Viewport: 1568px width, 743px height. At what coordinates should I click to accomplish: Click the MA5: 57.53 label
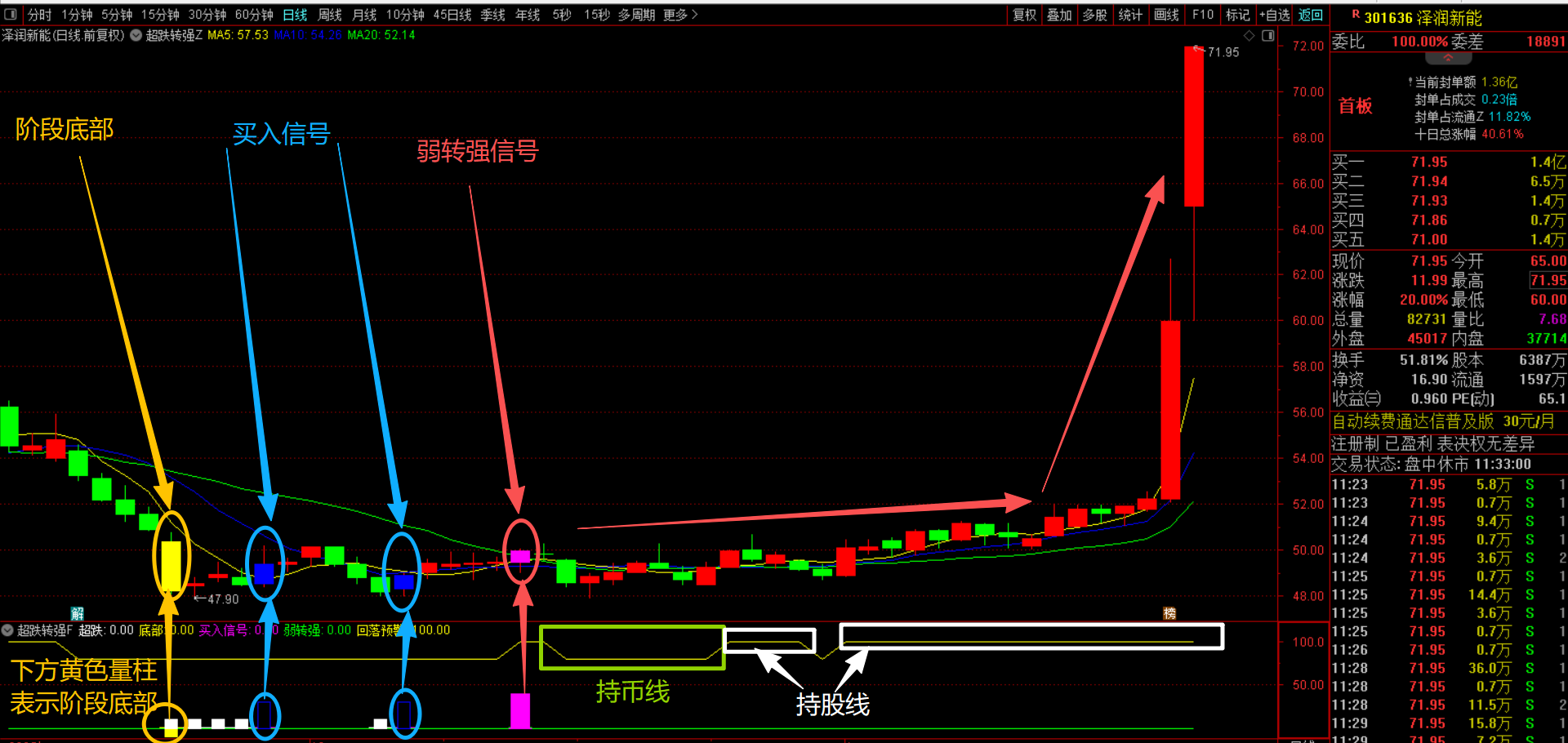point(238,35)
